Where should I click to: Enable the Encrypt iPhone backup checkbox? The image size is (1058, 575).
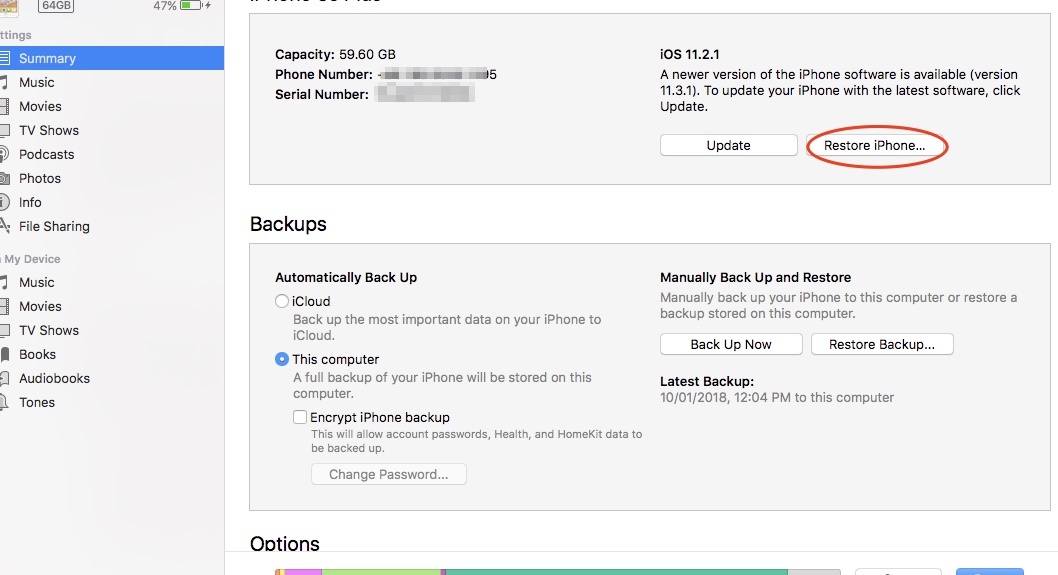(300, 417)
